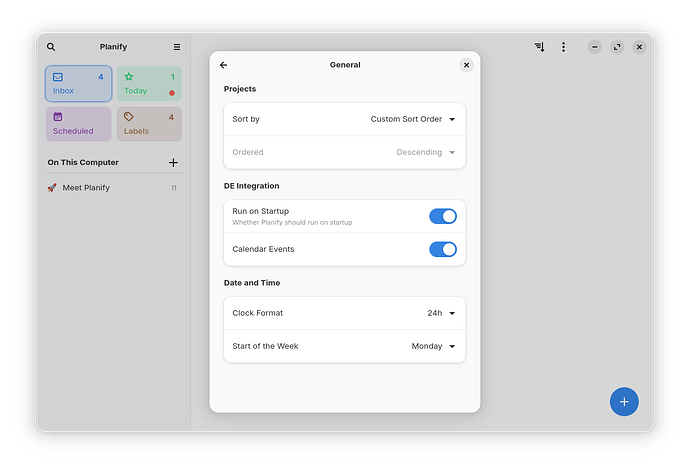Go back using the arrow in General dialog
Screen dimensions: 690x470
pos(224,65)
